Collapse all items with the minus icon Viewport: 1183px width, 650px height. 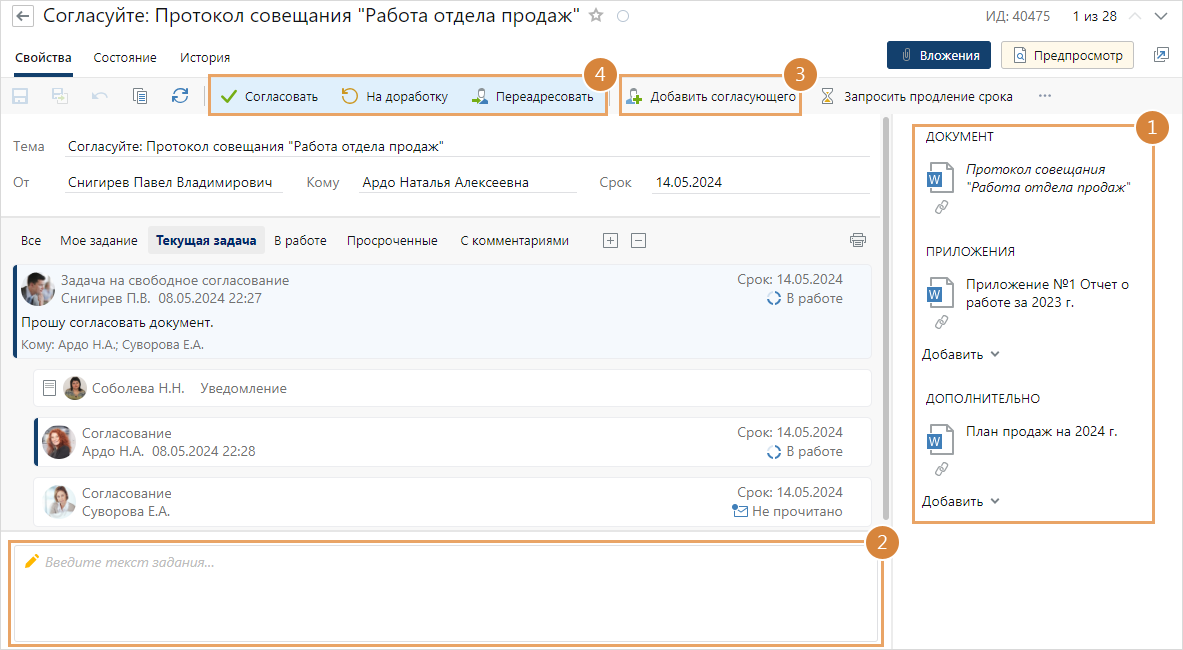click(639, 240)
